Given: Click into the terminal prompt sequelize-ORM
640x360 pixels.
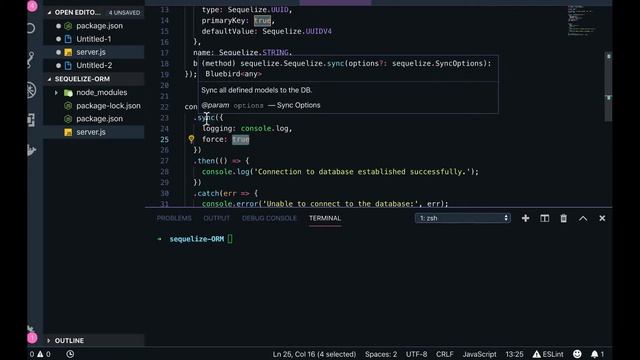Looking at the screenshot, I should 196,239.
